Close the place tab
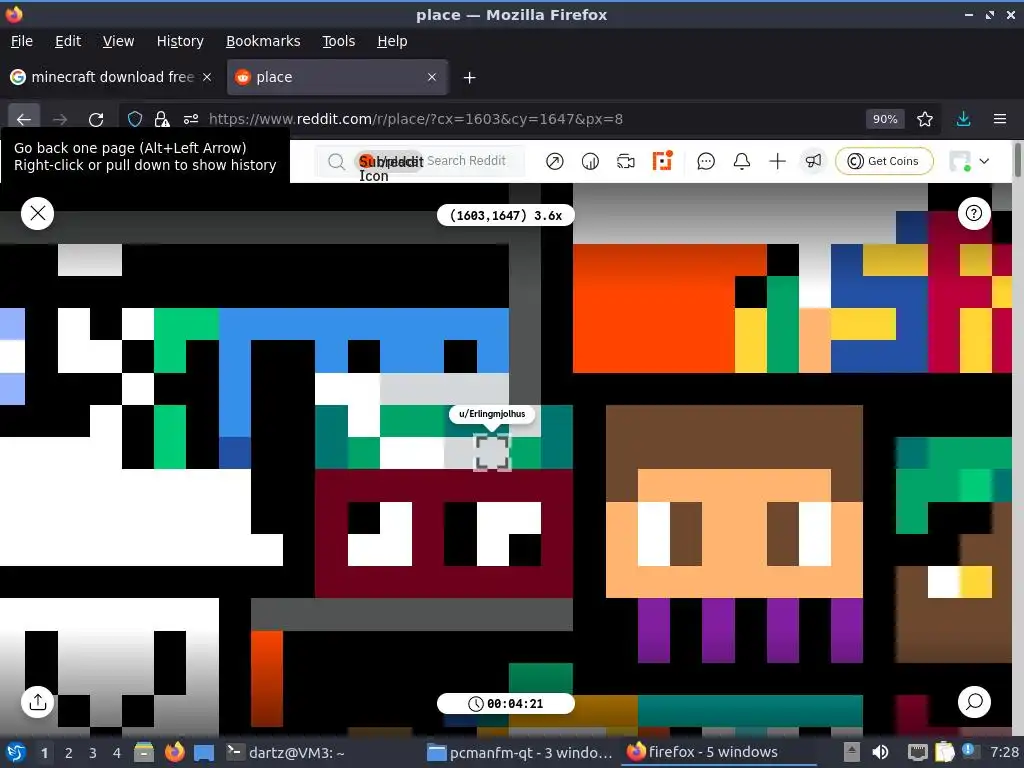The height and width of the screenshot is (768, 1024). point(432,77)
